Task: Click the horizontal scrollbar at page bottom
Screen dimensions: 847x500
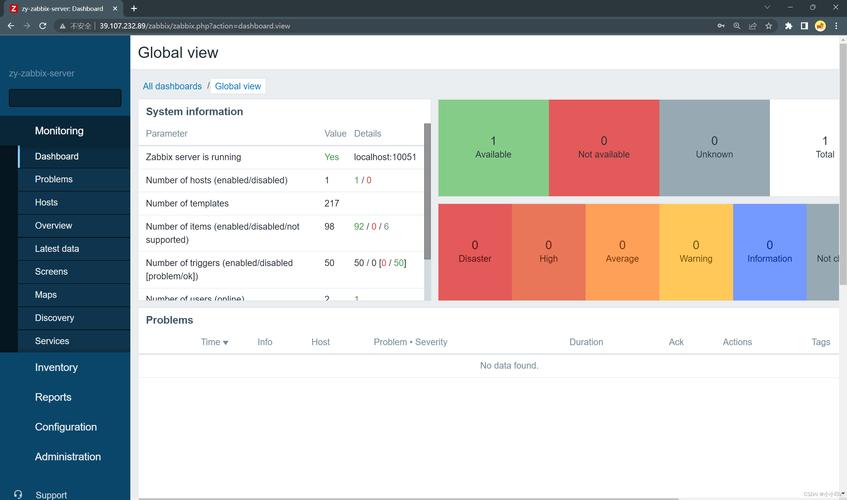Action: click(408, 498)
